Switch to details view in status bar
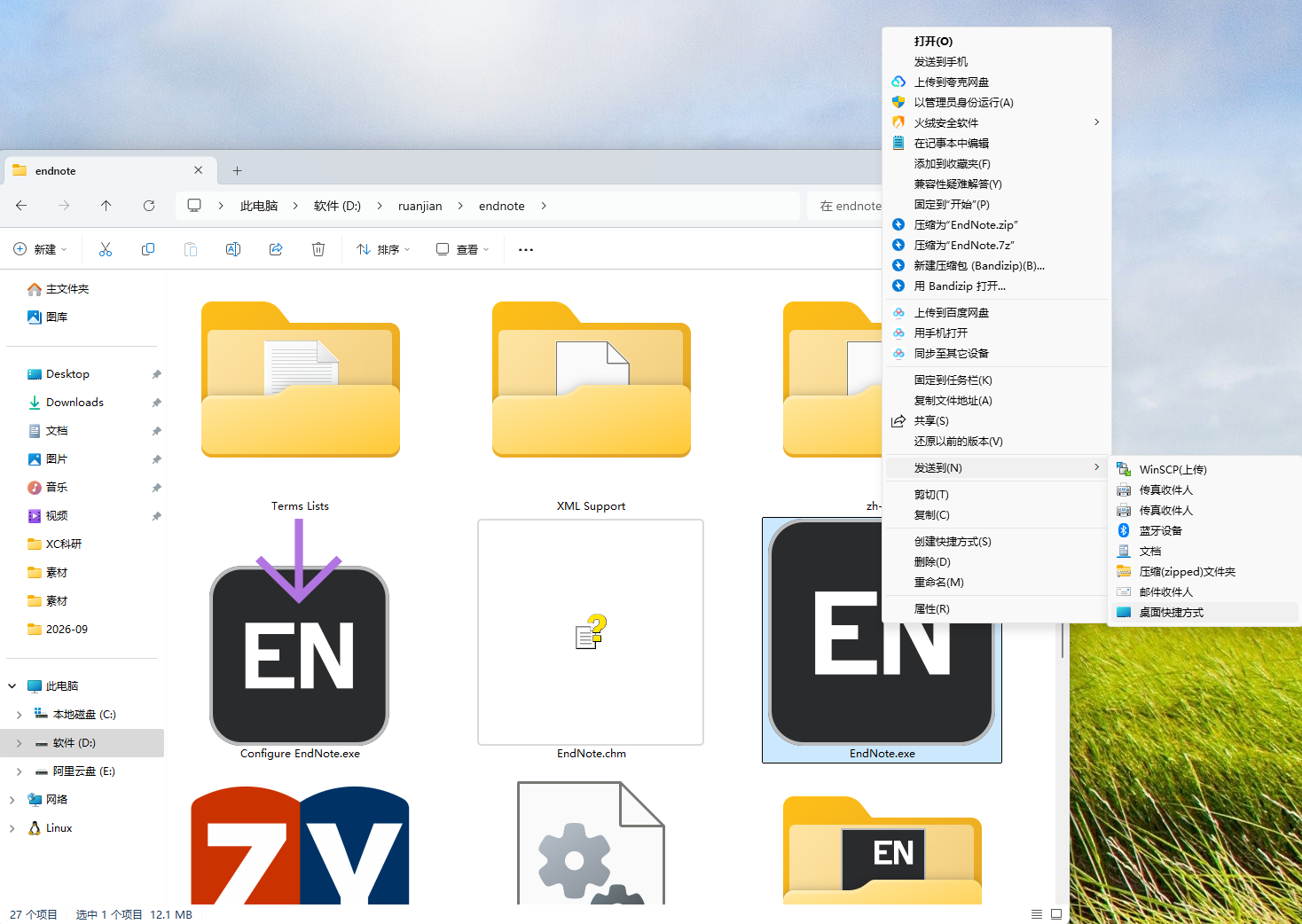The width and height of the screenshot is (1302, 924). coord(1037,914)
